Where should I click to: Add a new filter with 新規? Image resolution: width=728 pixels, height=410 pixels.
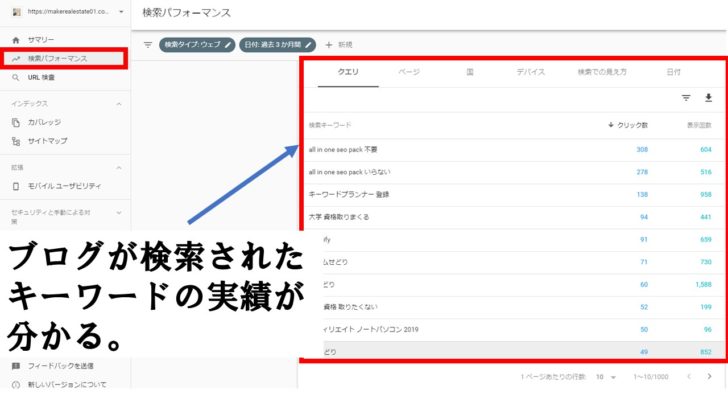338,45
